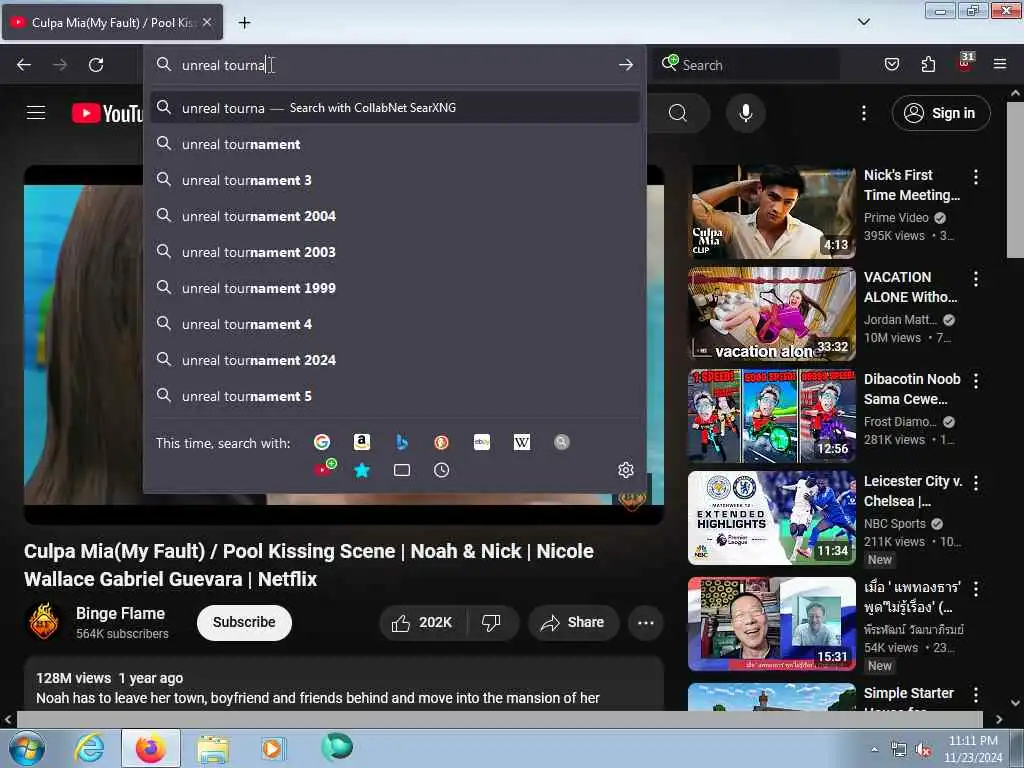The image size is (1024, 768).
Task: Share the video
Action: point(573,622)
